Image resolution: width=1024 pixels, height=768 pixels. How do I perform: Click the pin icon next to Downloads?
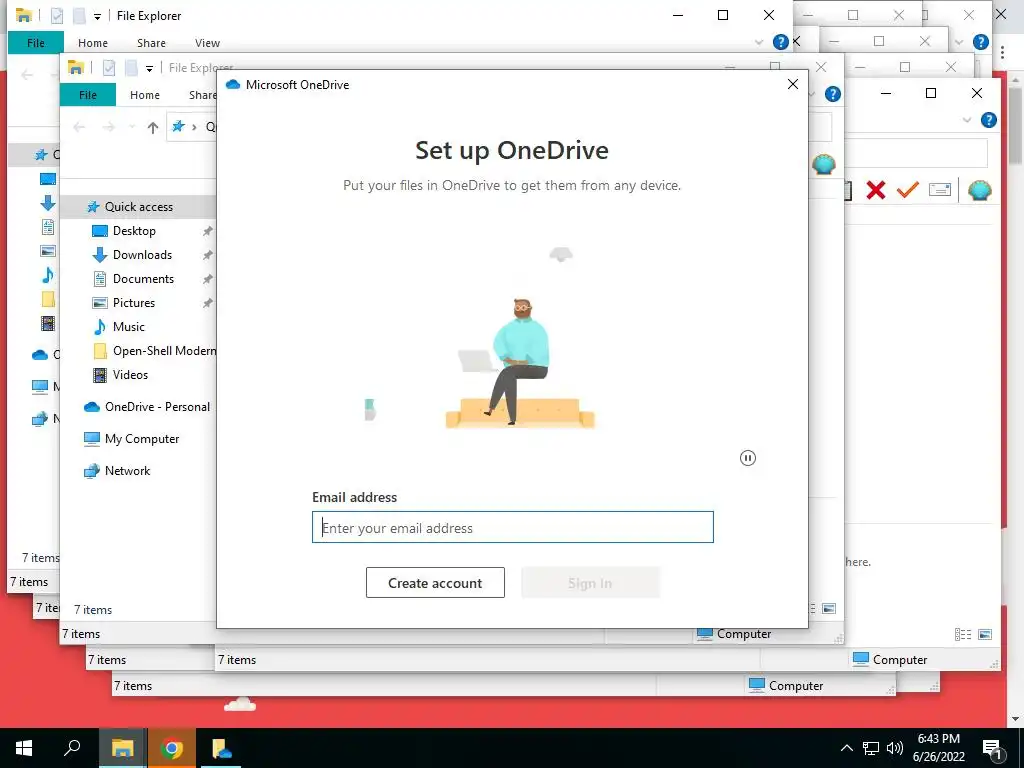coord(208,255)
